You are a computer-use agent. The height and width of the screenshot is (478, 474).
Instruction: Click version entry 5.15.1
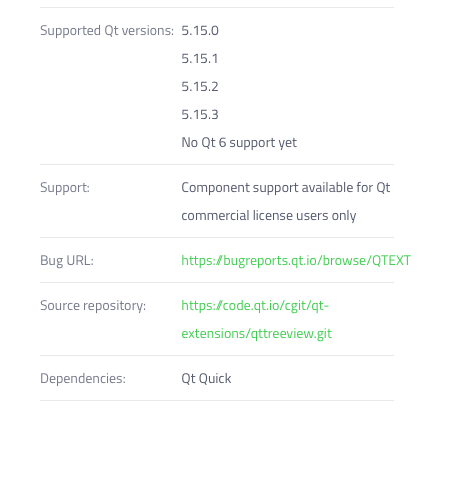[x=200, y=59]
